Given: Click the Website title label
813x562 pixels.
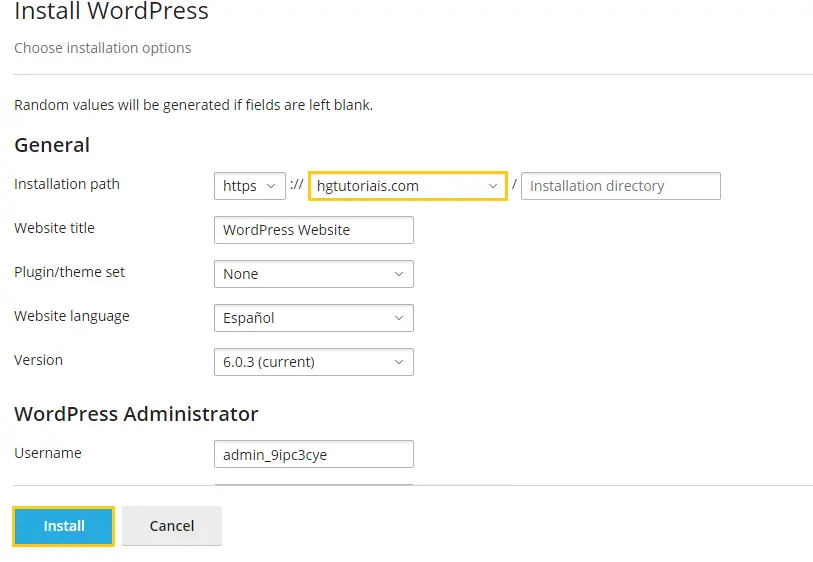Looking at the screenshot, I should click(54, 228).
